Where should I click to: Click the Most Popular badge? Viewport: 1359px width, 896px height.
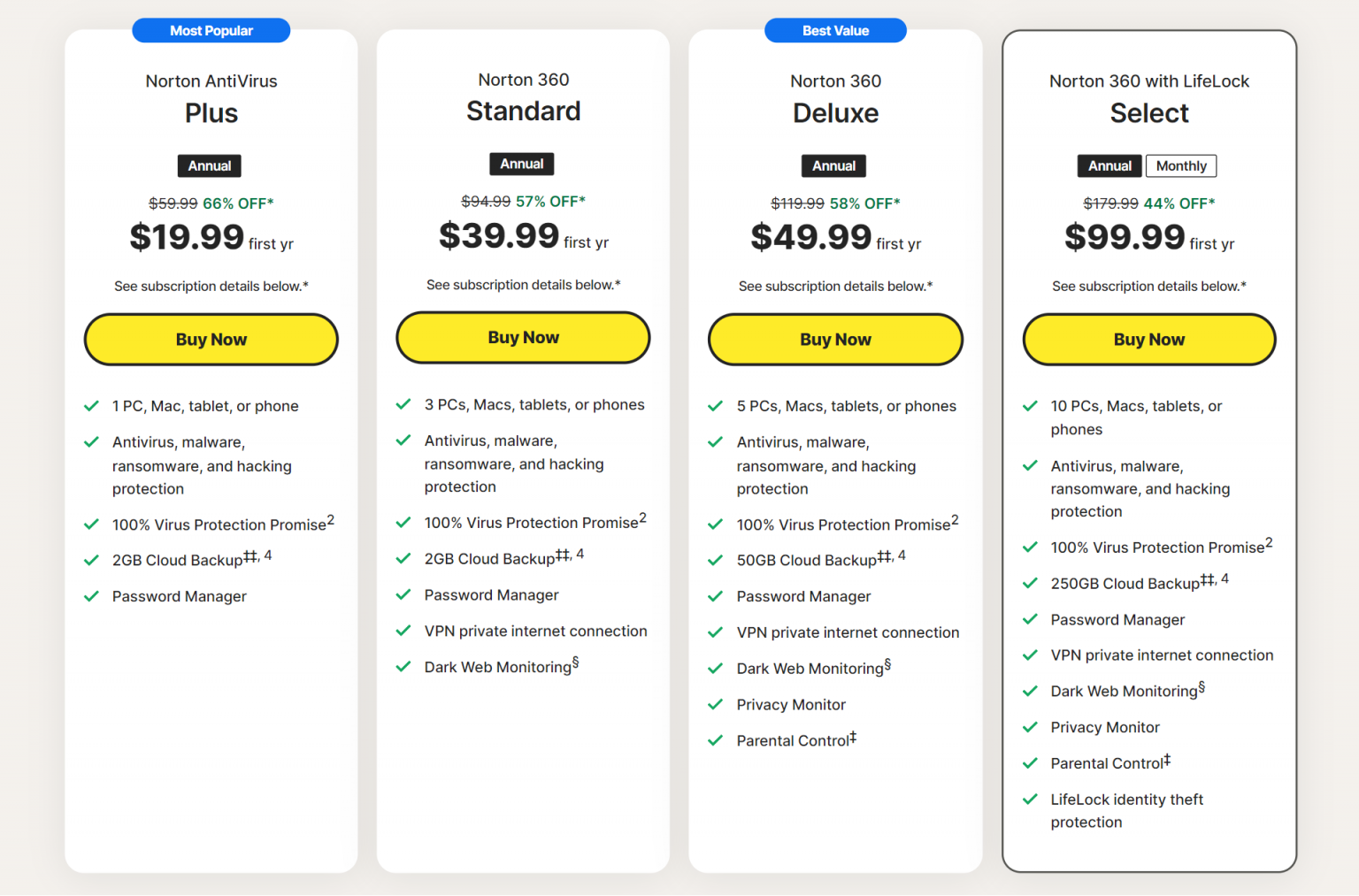pyautogui.click(x=211, y=29)
